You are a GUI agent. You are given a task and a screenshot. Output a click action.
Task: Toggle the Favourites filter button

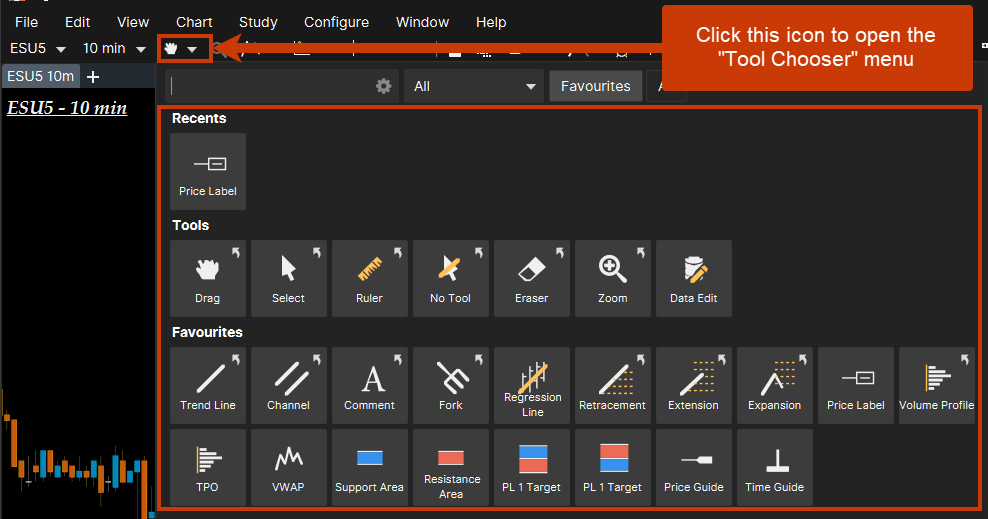(595, 86)
